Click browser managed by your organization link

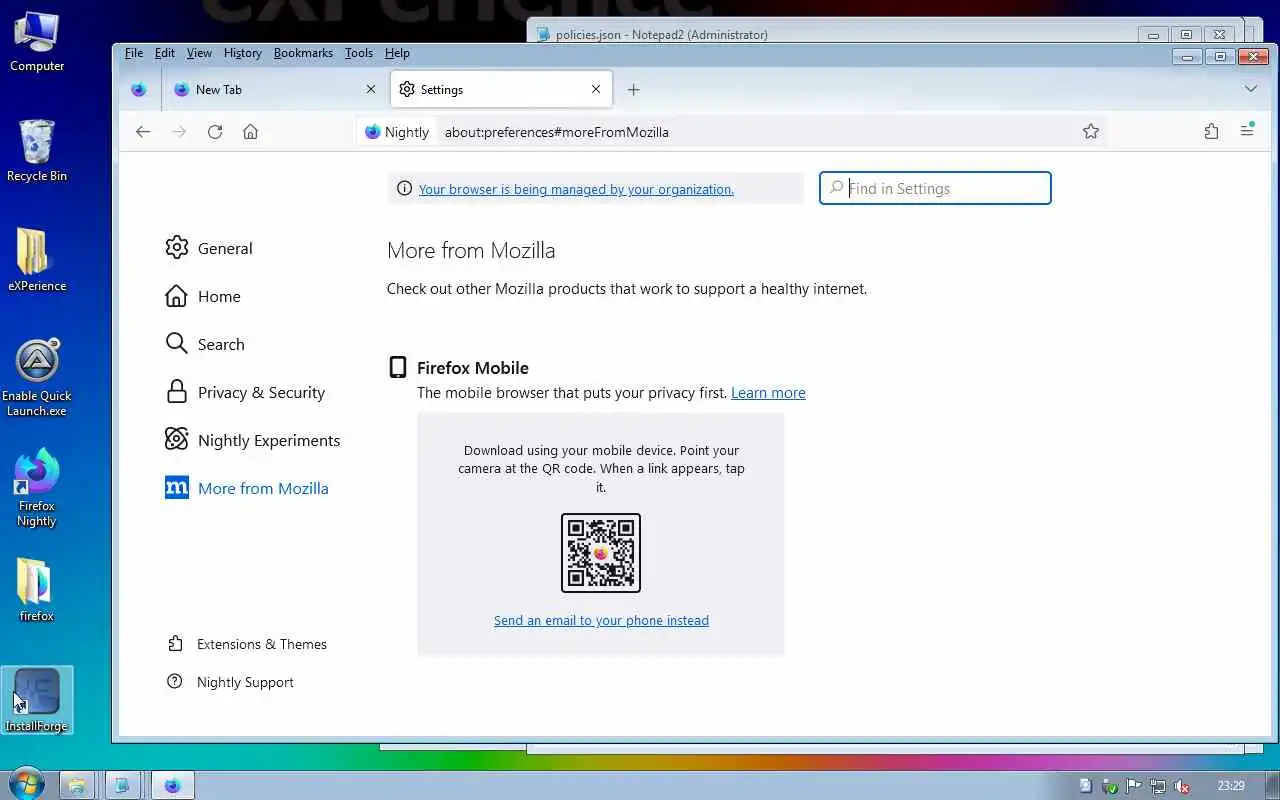pyautogui.click(x=576, y=189)
